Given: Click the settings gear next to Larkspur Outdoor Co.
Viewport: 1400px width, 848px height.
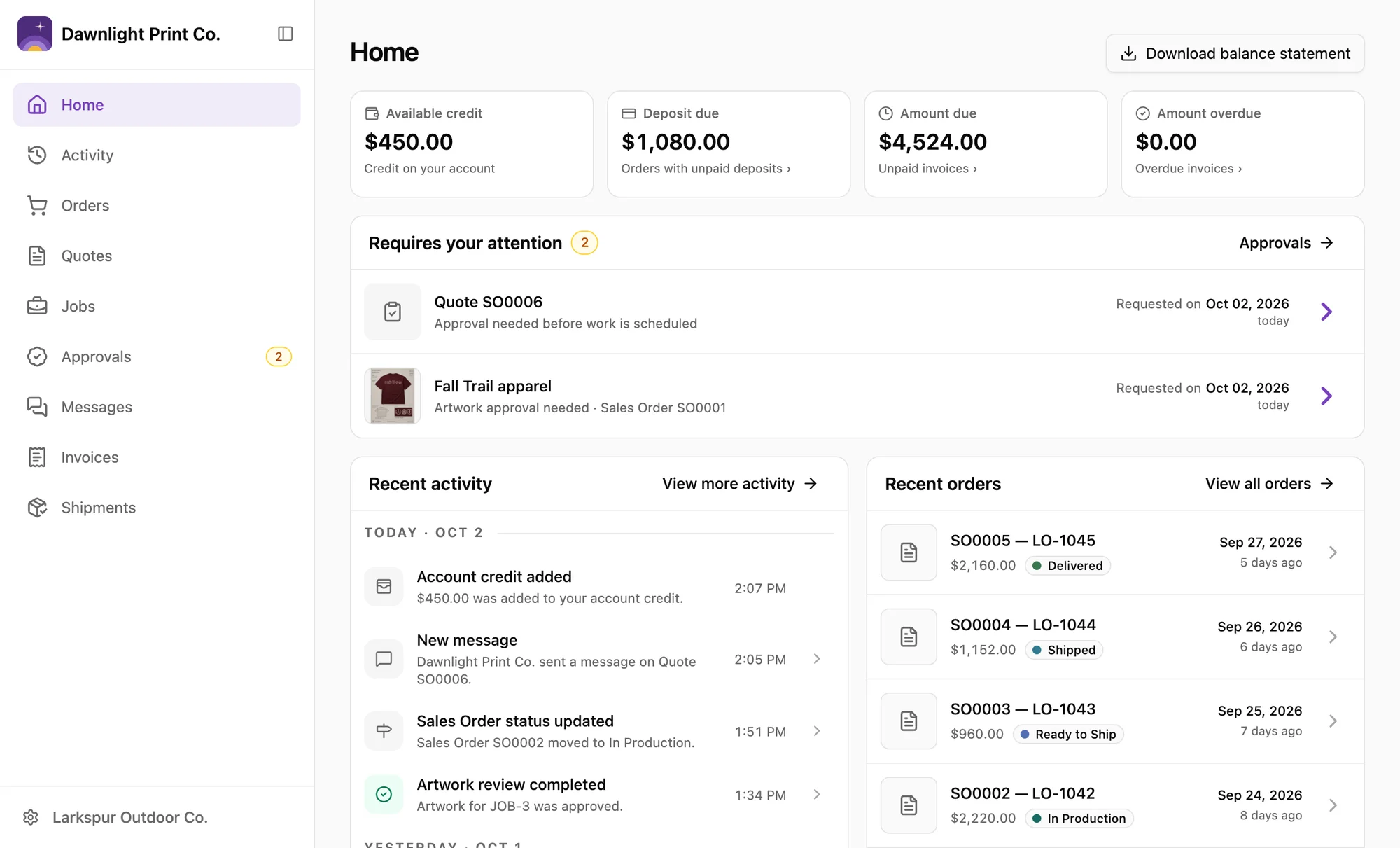Looking at the screenshot, I should (31, 817).
